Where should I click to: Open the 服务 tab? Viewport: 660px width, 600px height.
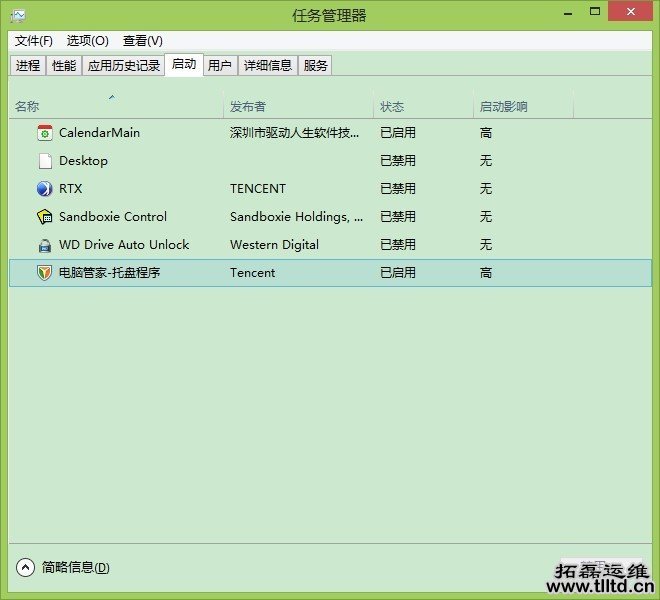click(x=315, y=66)
